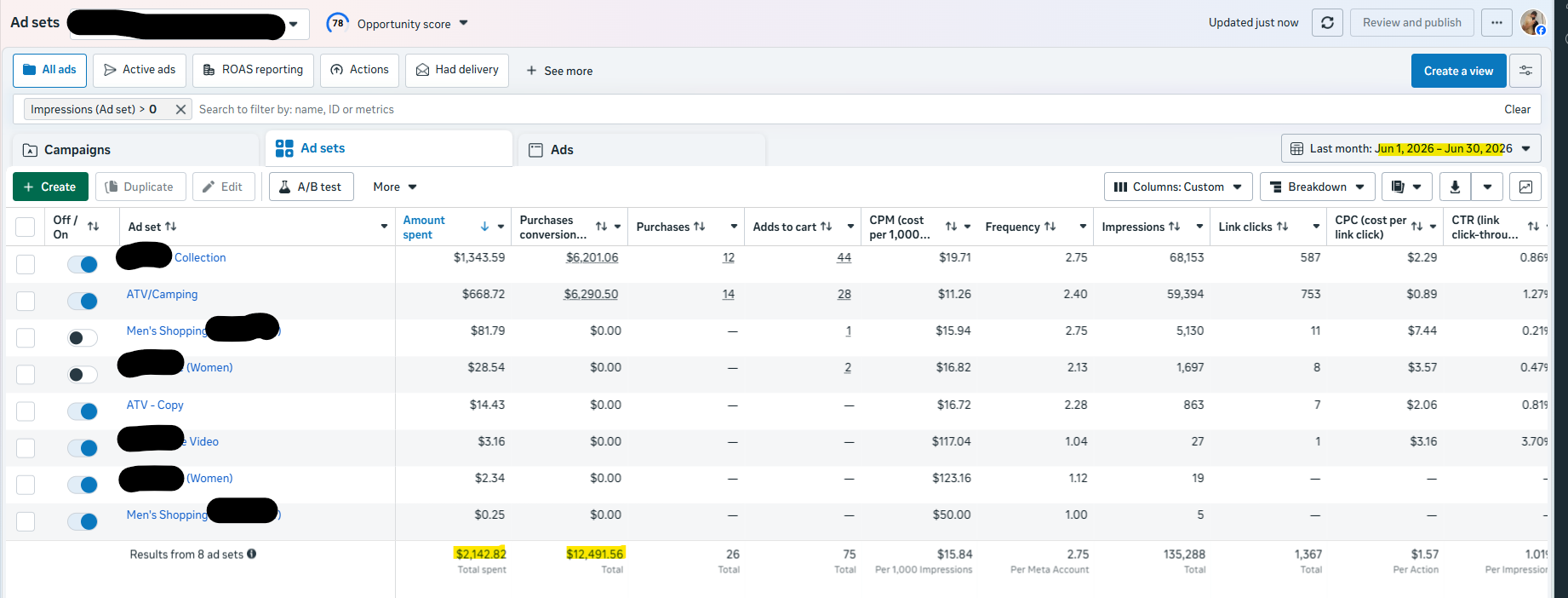Screen dimensions: 1568x598
Task: Open Amount spent column options caret
Action: pos(501,227)
